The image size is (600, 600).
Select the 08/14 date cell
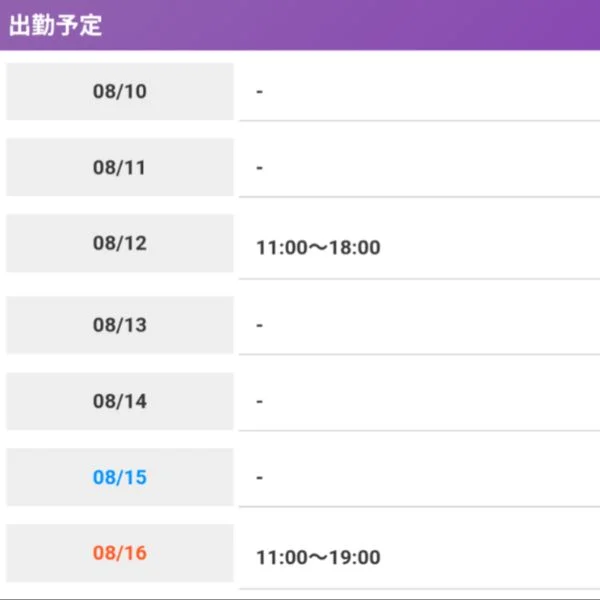tap(120, 401)
